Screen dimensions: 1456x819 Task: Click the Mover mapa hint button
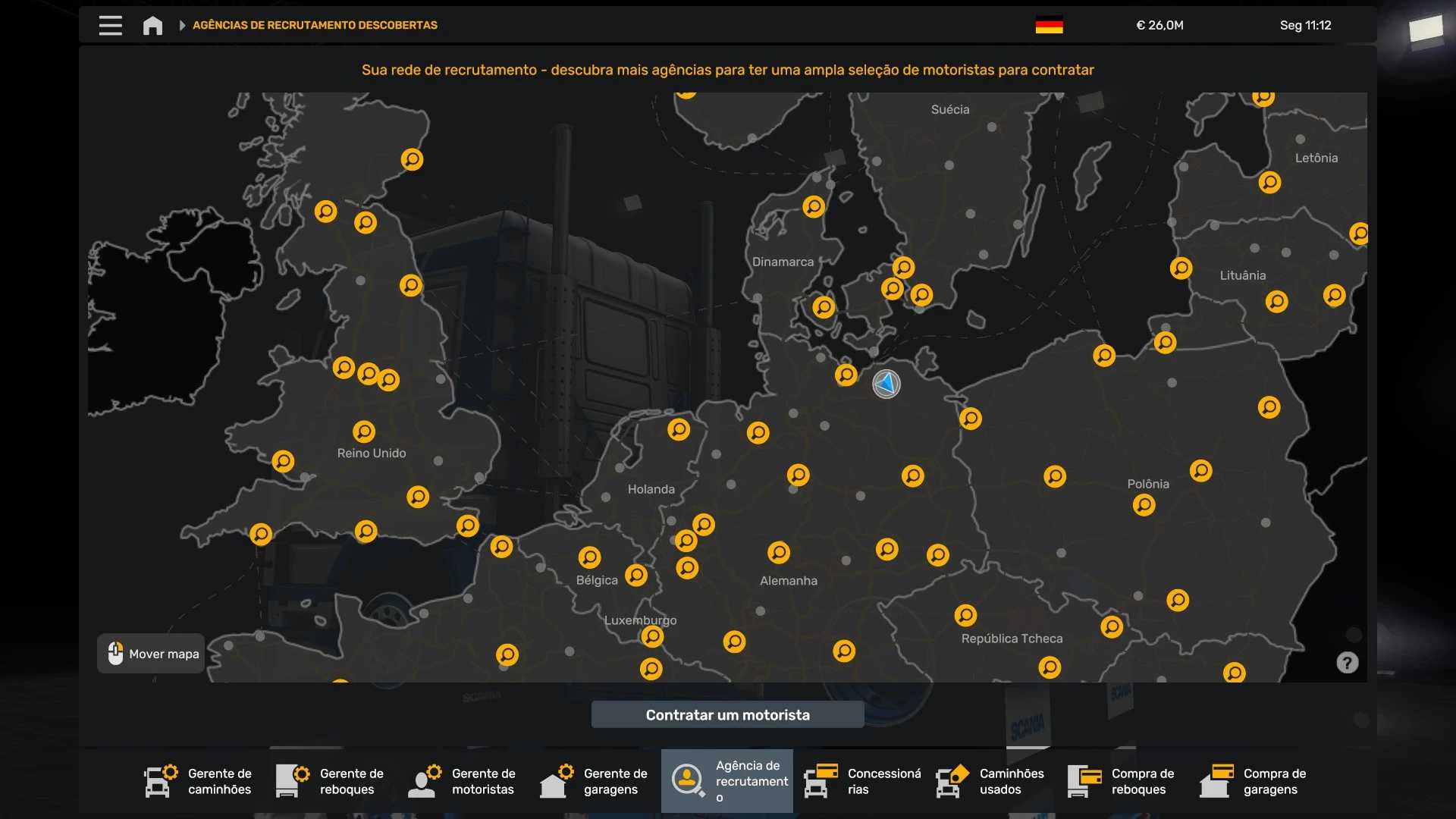(x=152, y=654)
